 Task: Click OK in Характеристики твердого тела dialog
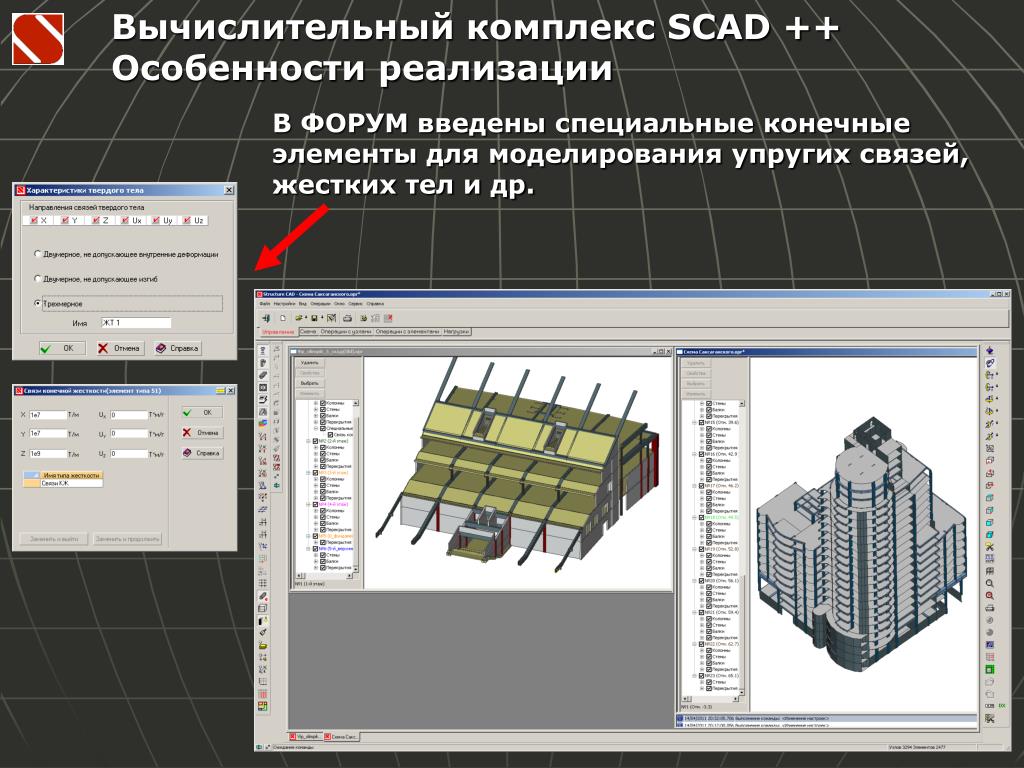tap(62, 348)
